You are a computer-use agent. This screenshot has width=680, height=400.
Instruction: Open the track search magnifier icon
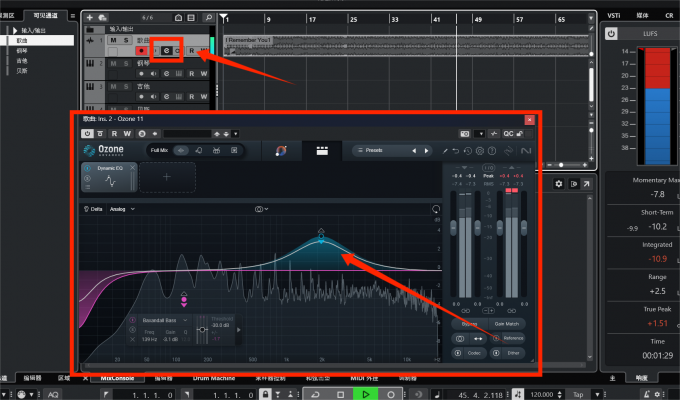click(x=209, y=17)
